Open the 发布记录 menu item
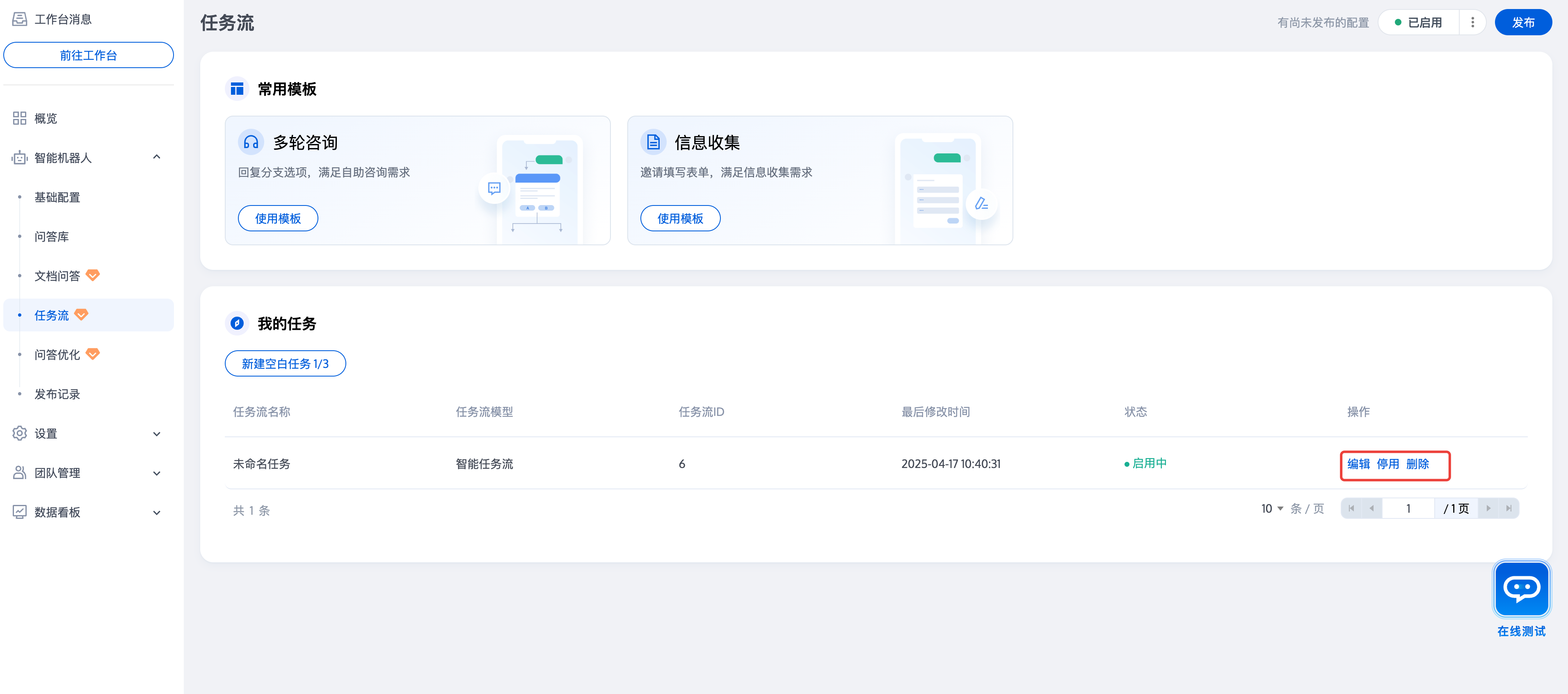 57,394
